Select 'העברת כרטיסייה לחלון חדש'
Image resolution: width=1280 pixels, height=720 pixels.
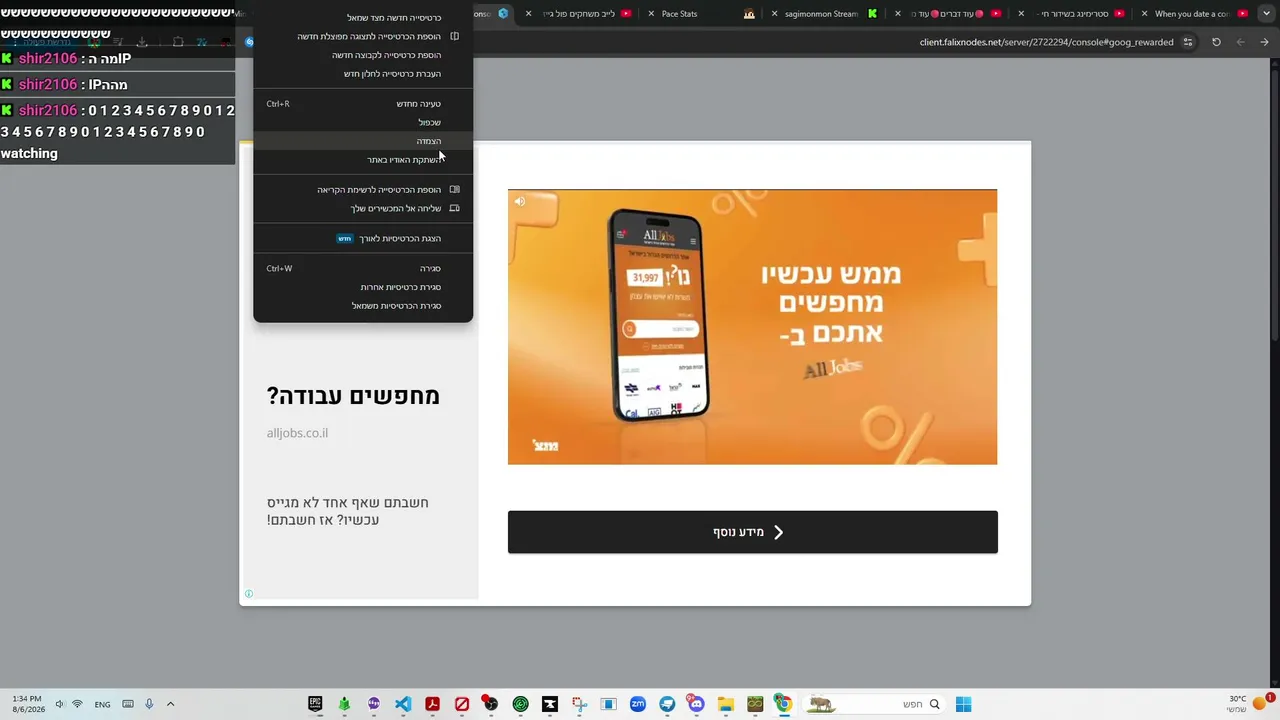tap(363, 74)
